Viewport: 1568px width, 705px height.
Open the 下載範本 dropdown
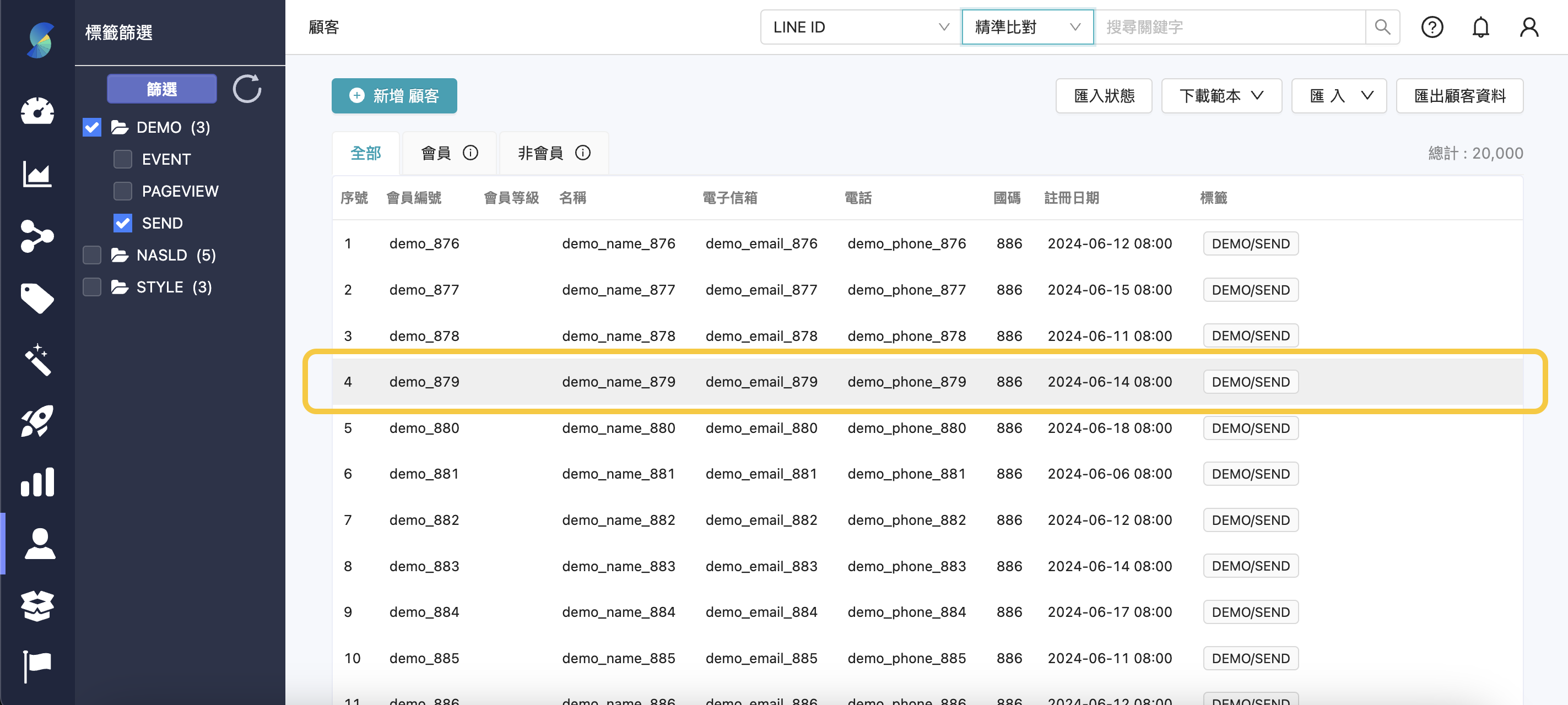[1221, 96]
